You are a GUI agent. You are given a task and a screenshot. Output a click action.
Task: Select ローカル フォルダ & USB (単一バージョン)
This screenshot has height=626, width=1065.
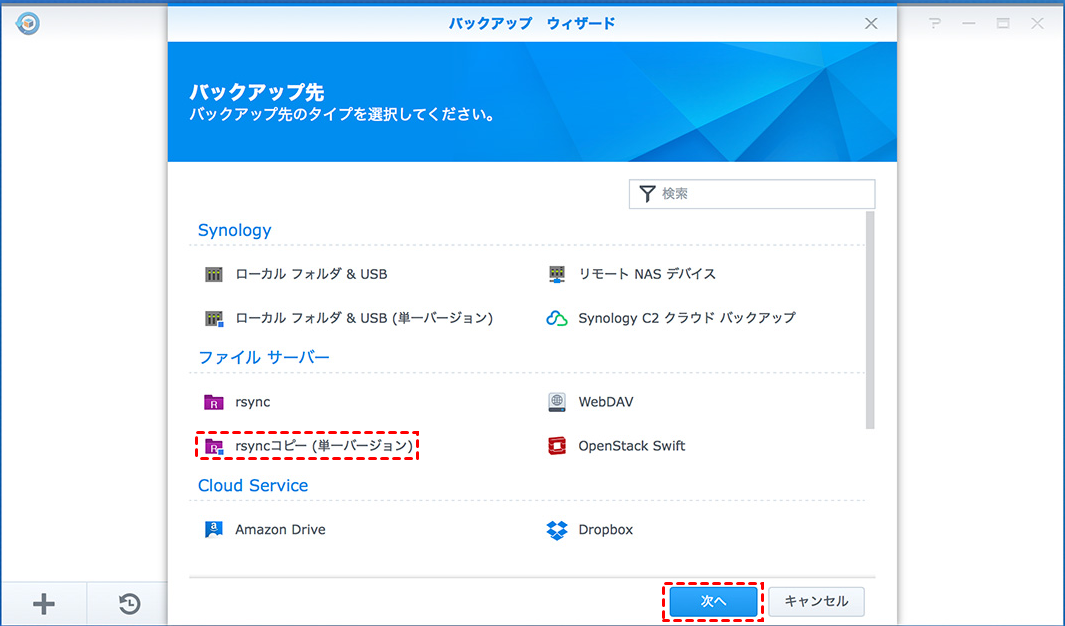point(364,318)
